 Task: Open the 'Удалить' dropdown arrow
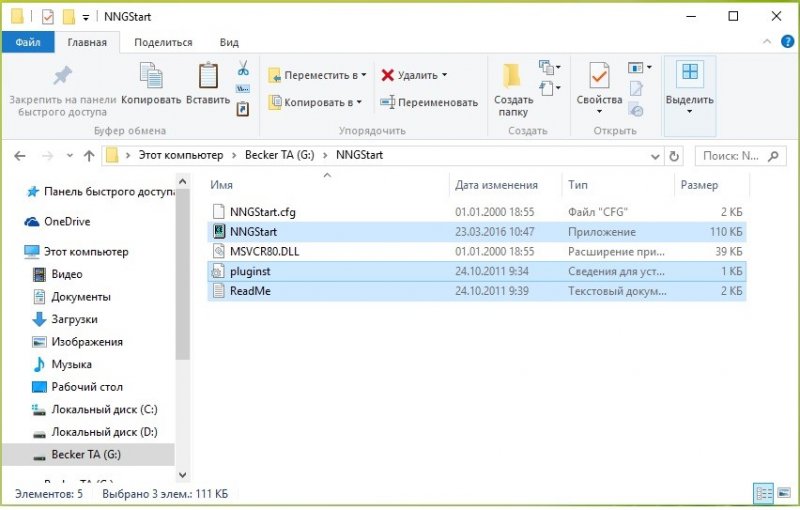click(444, 75)
